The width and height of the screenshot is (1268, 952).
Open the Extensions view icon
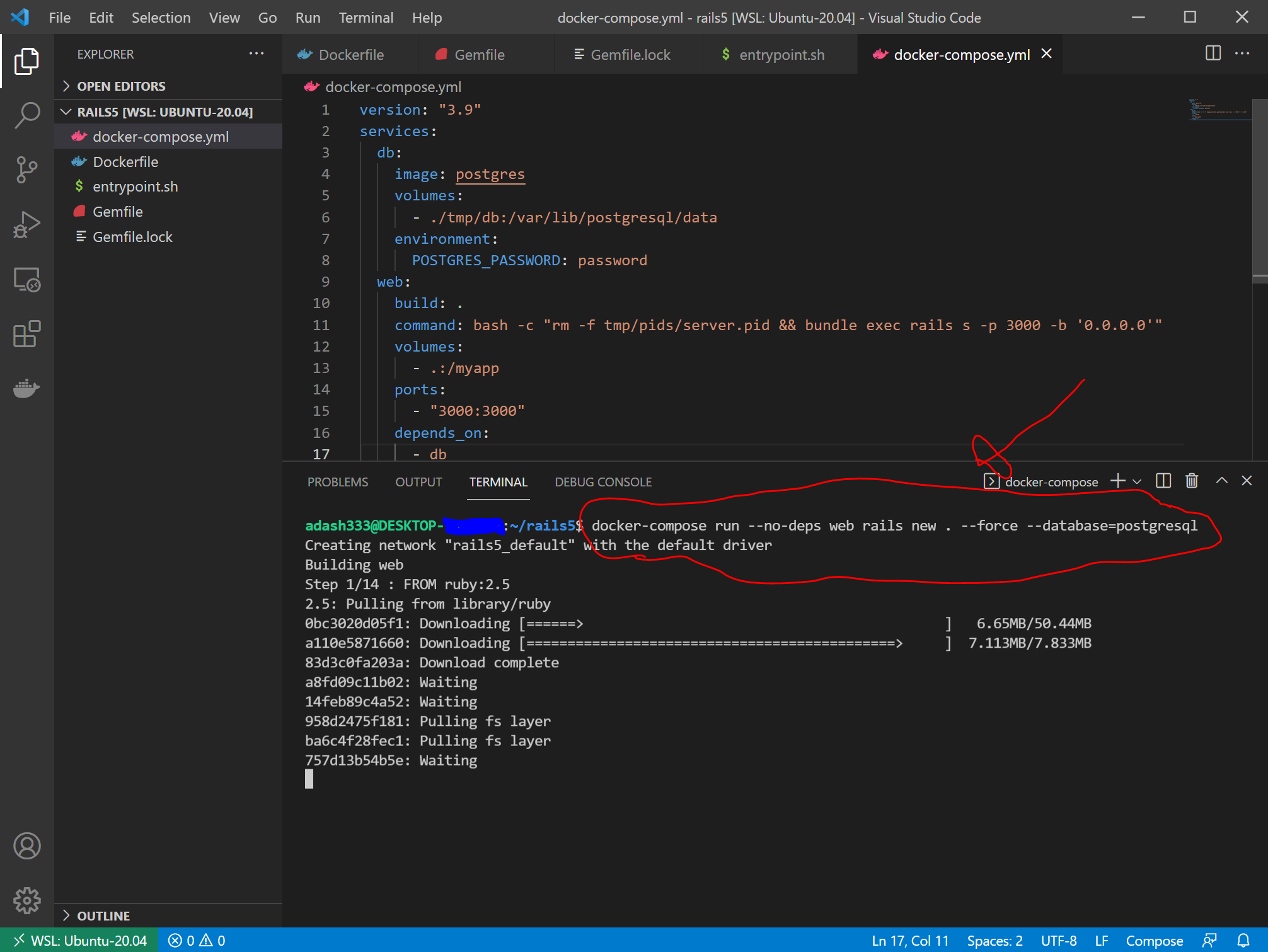coord(26,334)
